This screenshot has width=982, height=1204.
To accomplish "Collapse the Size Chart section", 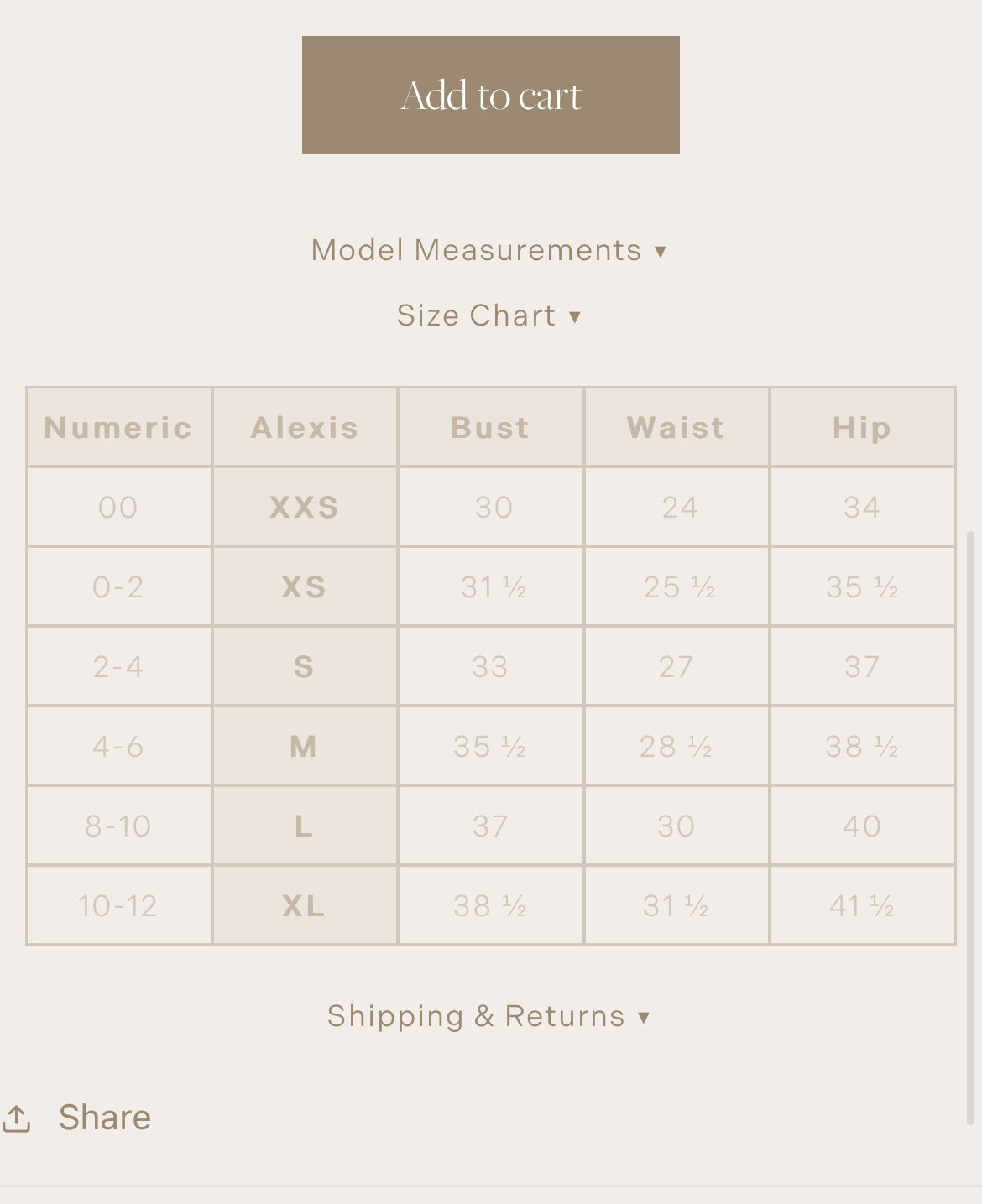I will 488,315.
